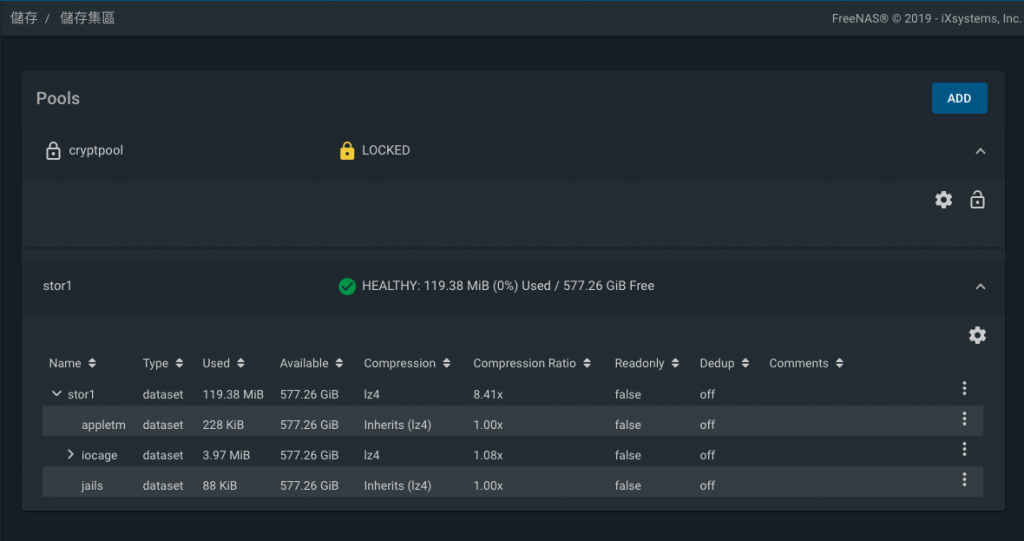This screenshot has width=1024, height=541.
Task: Click the yellow LOCKED padlock icon
Action: pyautogui.click(x=347, y=151)
